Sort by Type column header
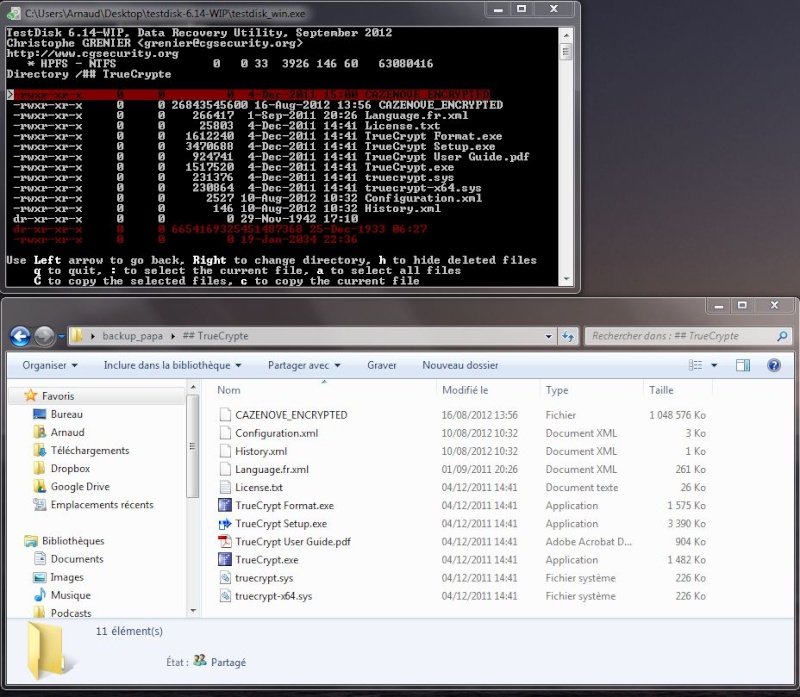 point(557,390)
